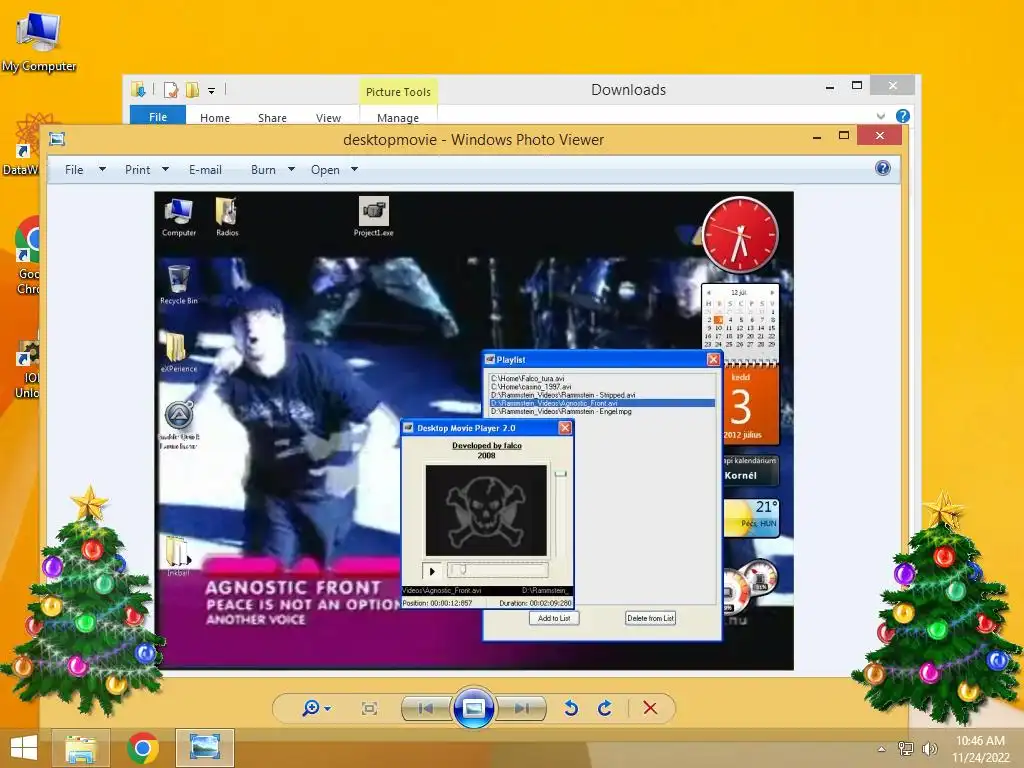Delete the photo with the red X
This screenshot has width=1024, height=768.
[650, 708]
